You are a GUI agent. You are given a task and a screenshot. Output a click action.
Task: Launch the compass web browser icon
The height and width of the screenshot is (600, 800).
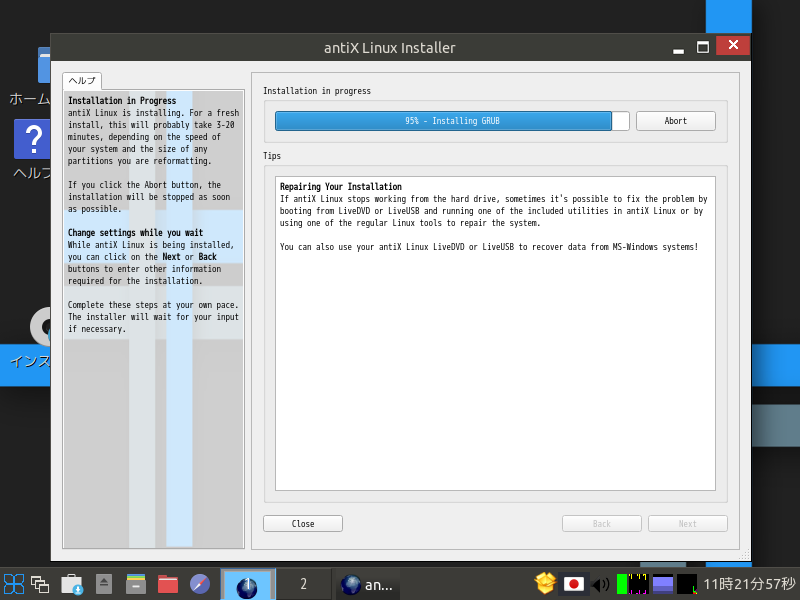199,584
